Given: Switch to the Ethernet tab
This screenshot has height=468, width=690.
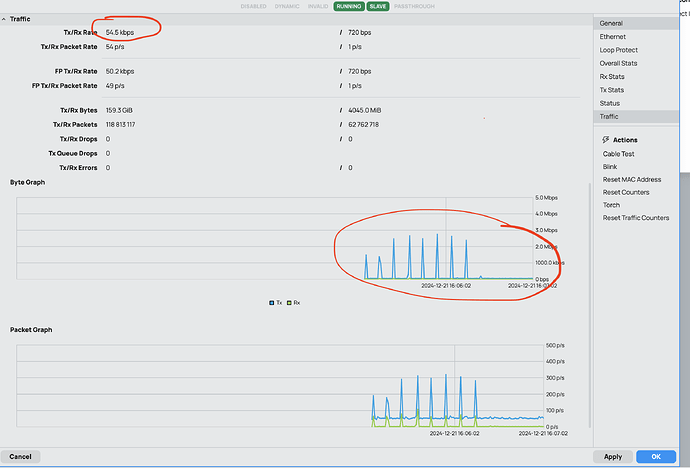Looking at the screenshot, I should 613,37.
